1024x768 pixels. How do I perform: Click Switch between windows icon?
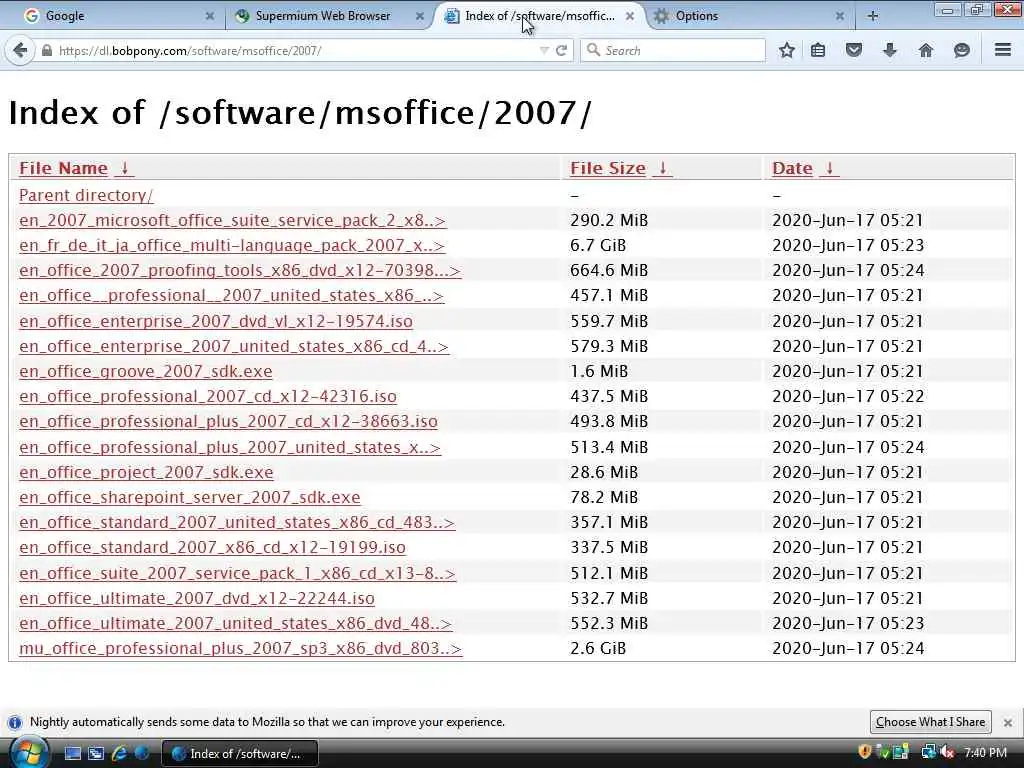96,754
